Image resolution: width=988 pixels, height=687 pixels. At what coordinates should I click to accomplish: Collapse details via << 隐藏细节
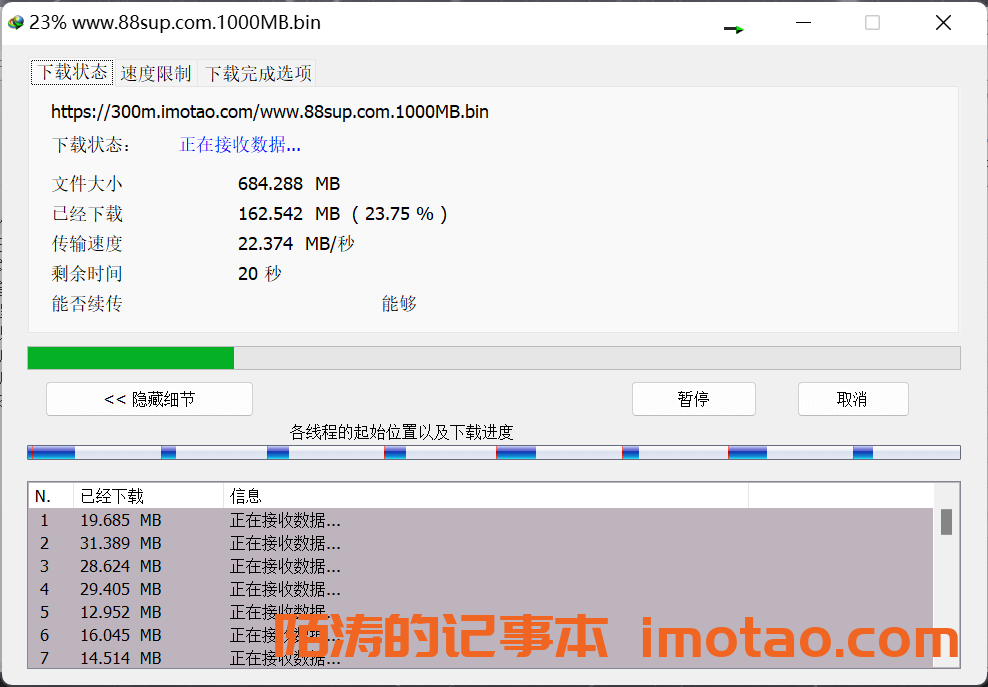[x=149, y=399]
